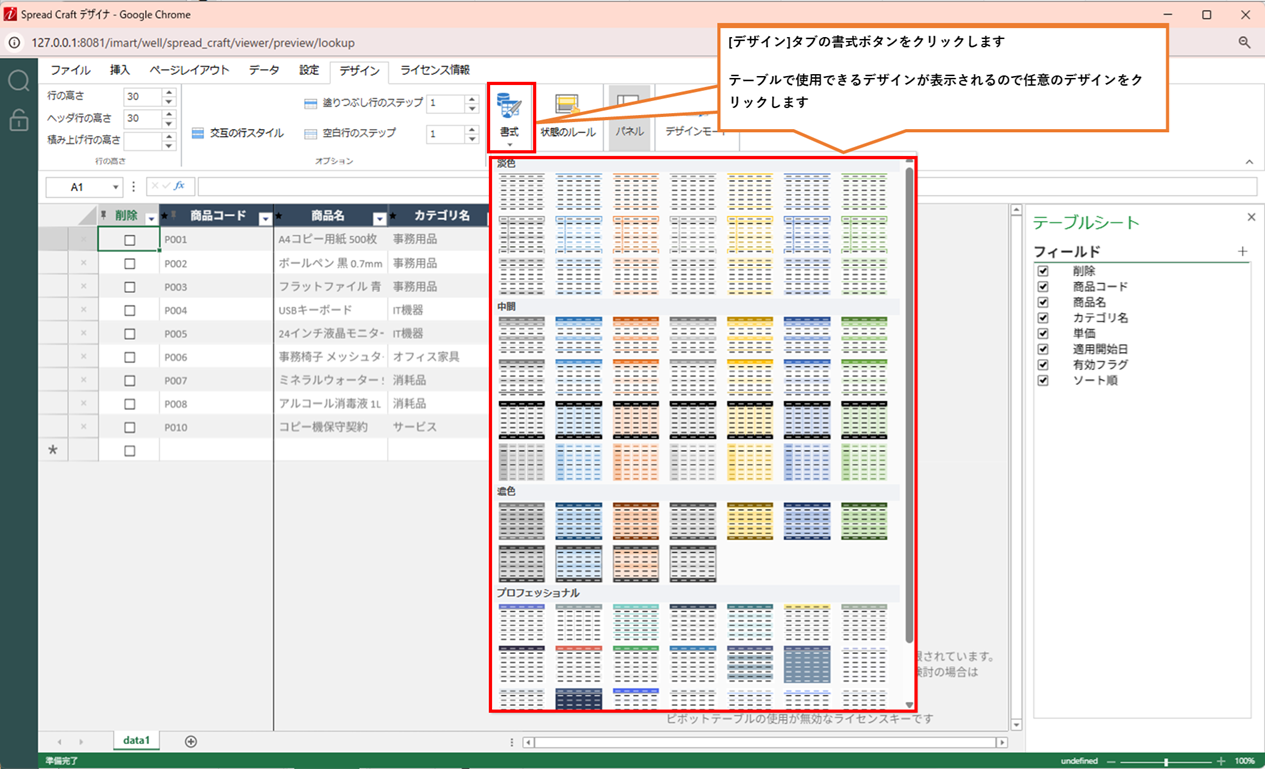Click the 書式 format style icon

pos(510,107)
